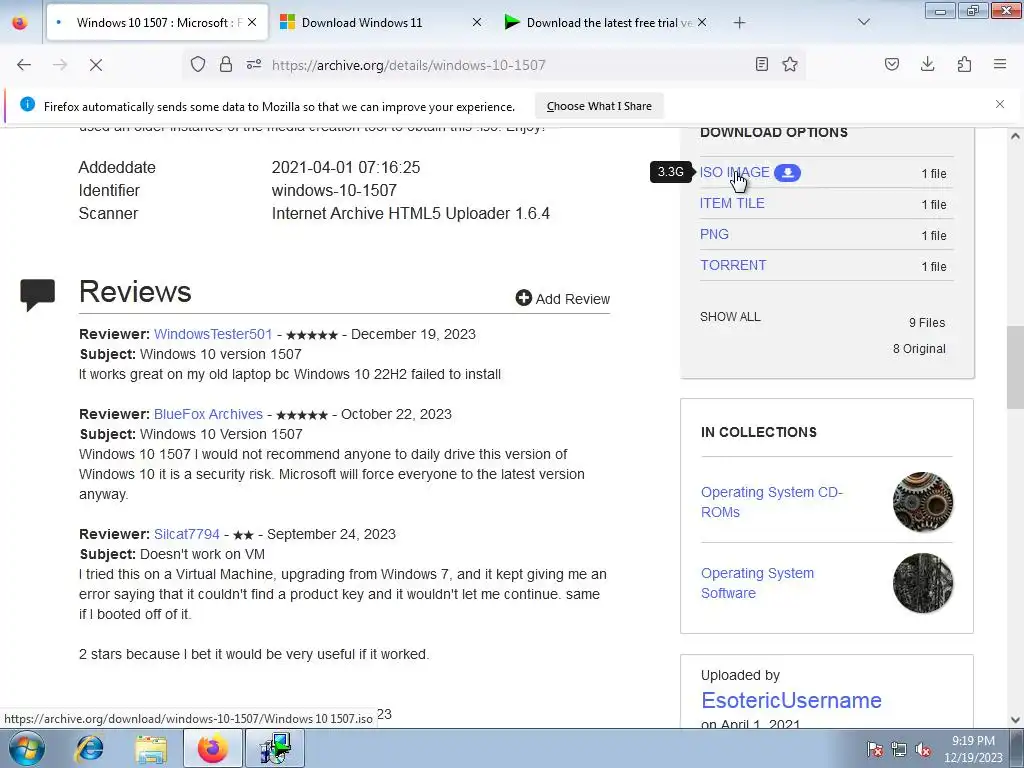1024x768 pixels.
Task: Open the network computers taskbar program
Action: (275, 748)
